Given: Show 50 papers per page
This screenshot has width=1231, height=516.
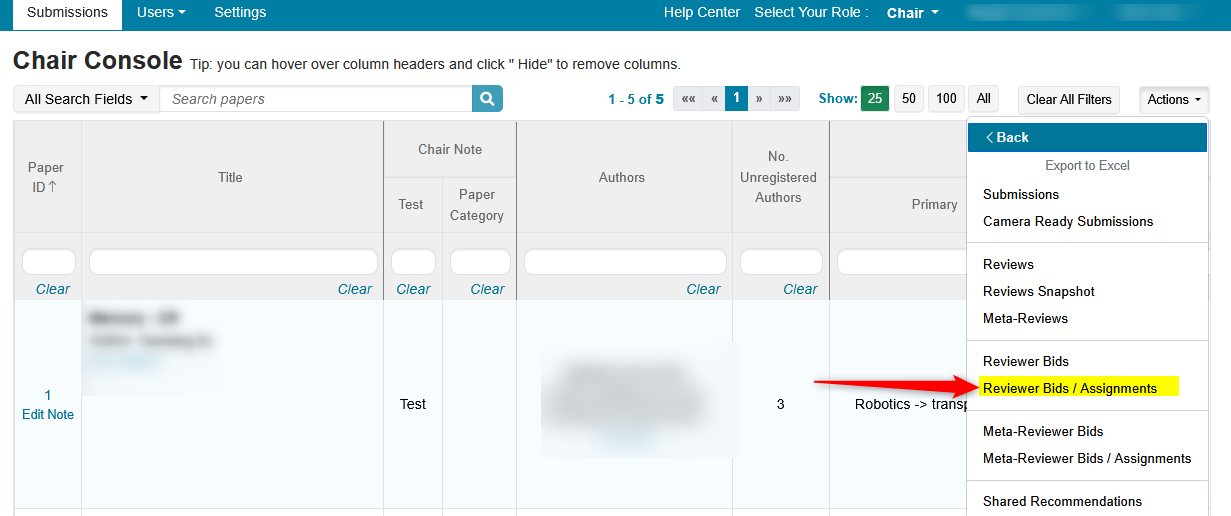Looking at the screenshot, I should coord(908,99).
